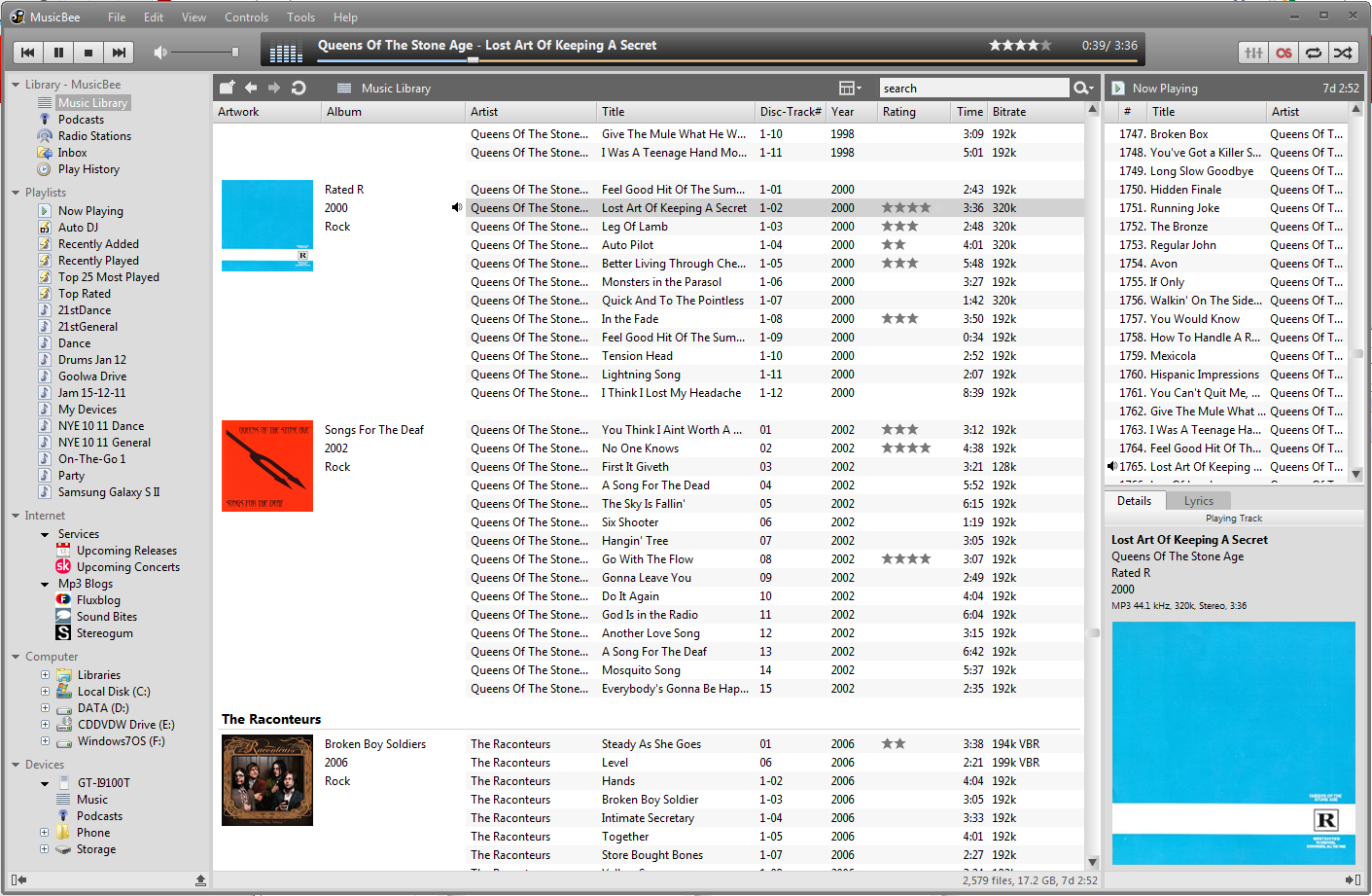Refresh the library with the refresh icon
1372x896 pixels.
tap(299, 87)
